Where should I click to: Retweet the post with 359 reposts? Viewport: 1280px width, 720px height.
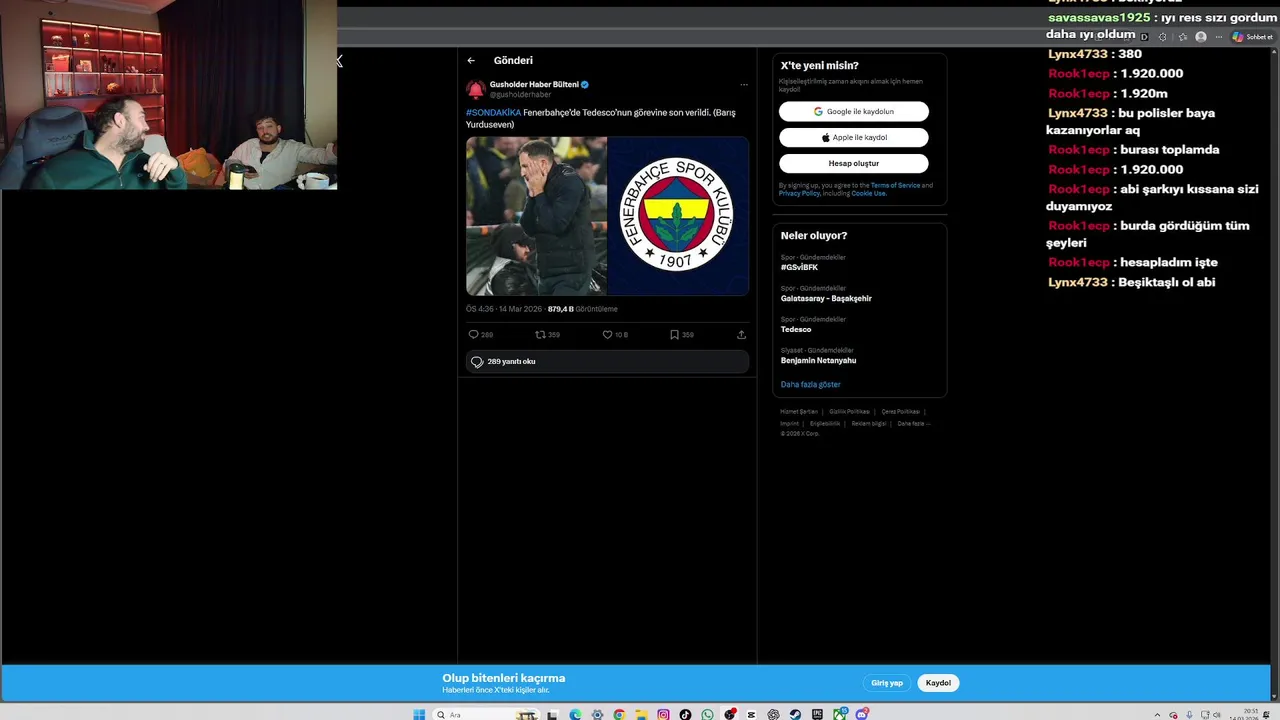pyautogui.click(x=540, y=335)
